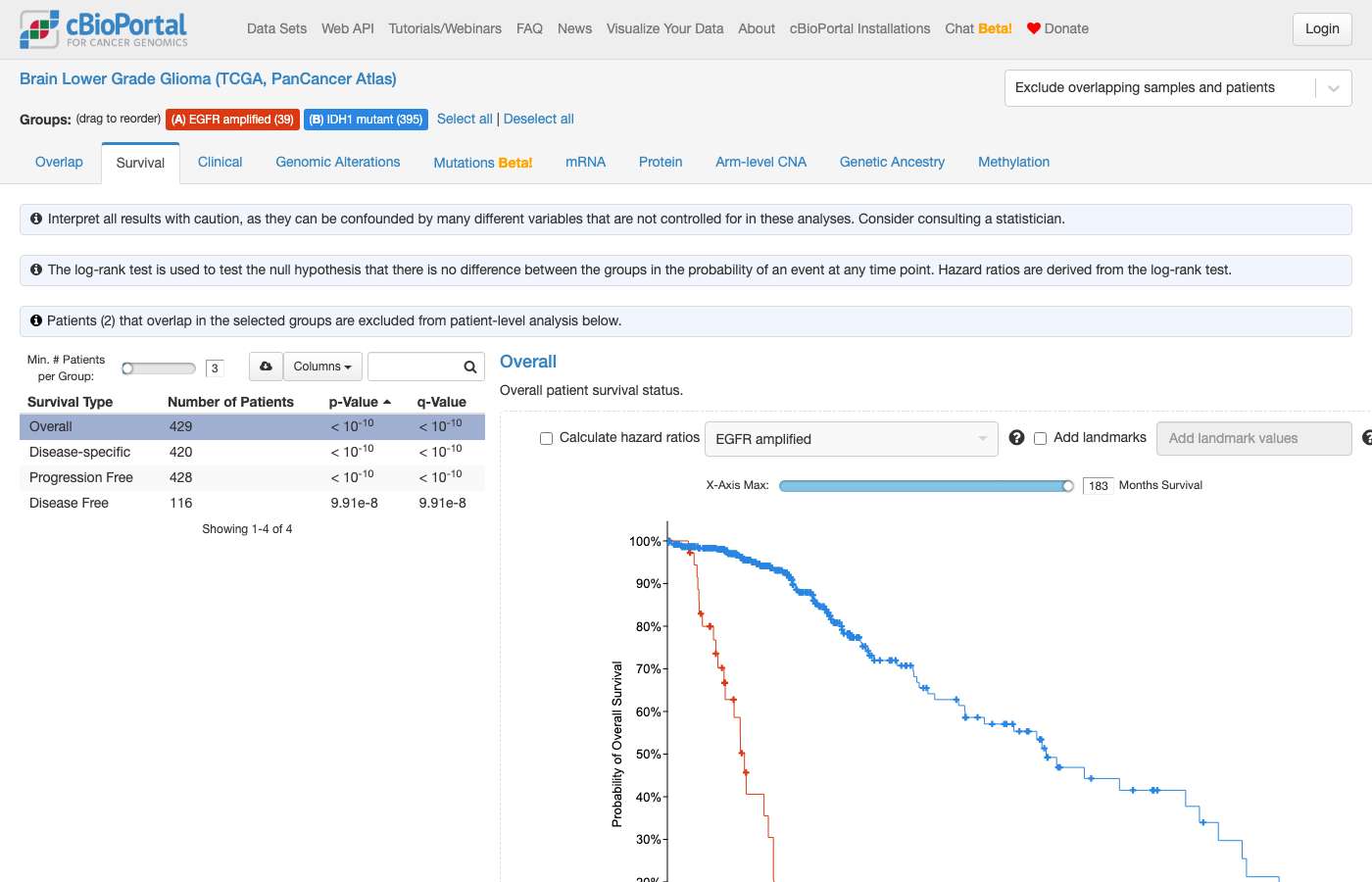Open the Mutations Beta tab
The width and height of the screenshot is (1372, 882).
(x=483, y=163)
